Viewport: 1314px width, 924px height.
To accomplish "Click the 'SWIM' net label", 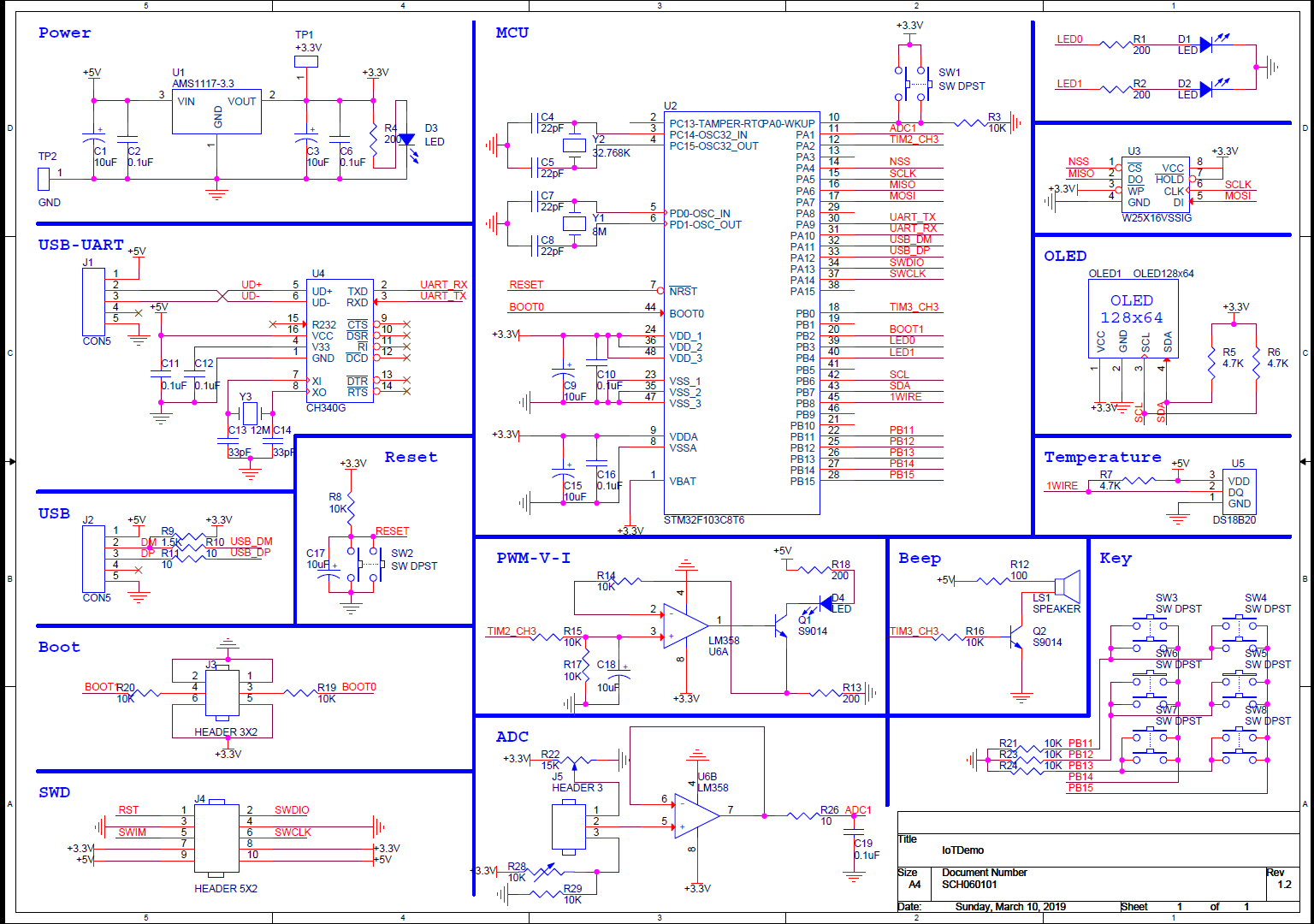I will pos(132,832).
